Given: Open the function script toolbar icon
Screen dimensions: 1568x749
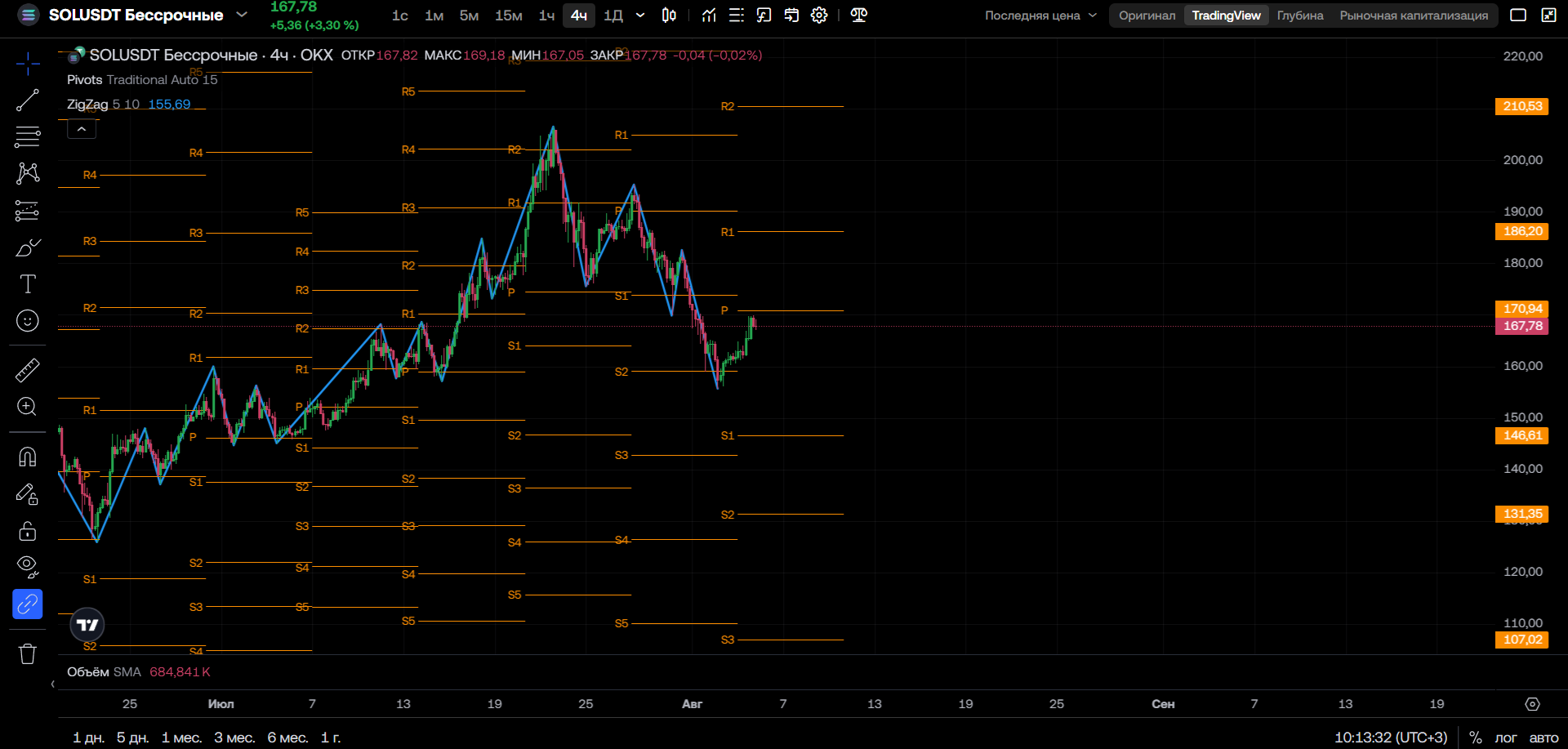Looking at the screenshot, I should [764, 16].
